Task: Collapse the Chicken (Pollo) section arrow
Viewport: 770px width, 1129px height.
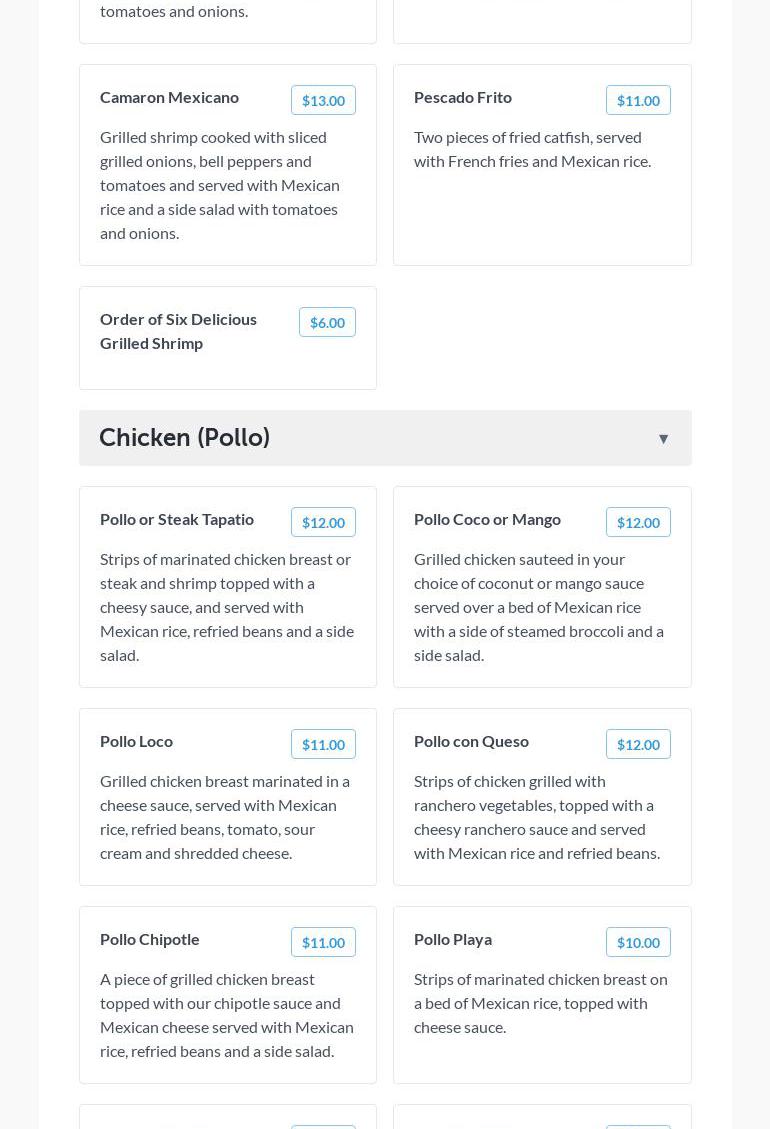Action: 663,439
